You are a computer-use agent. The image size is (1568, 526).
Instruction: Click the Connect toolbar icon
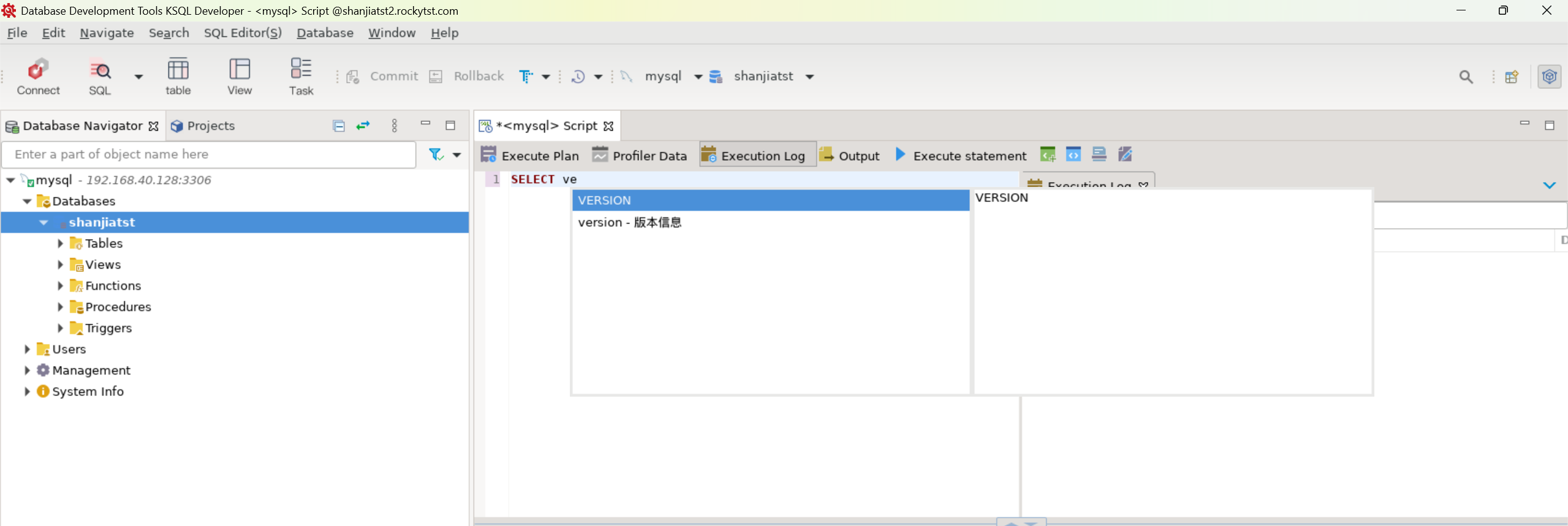[38, 76]
